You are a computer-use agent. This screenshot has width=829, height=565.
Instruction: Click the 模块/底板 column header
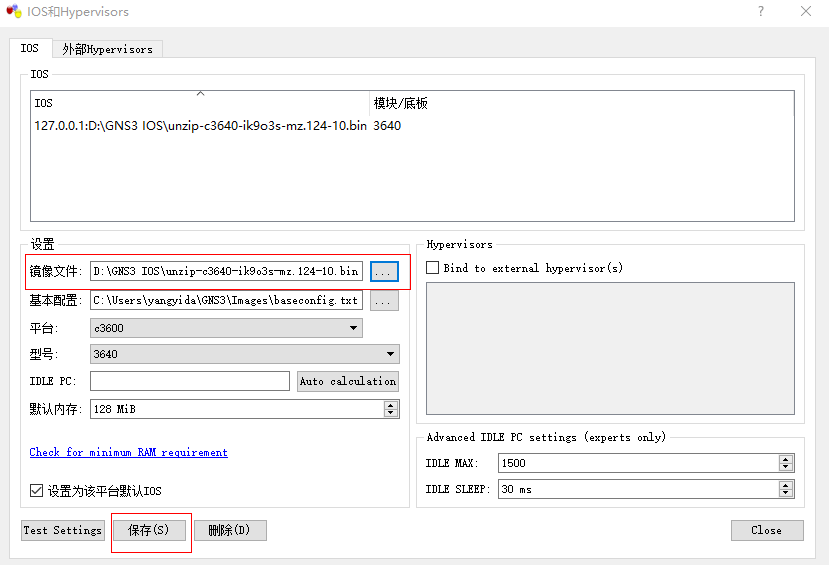[x=582, y=103]
